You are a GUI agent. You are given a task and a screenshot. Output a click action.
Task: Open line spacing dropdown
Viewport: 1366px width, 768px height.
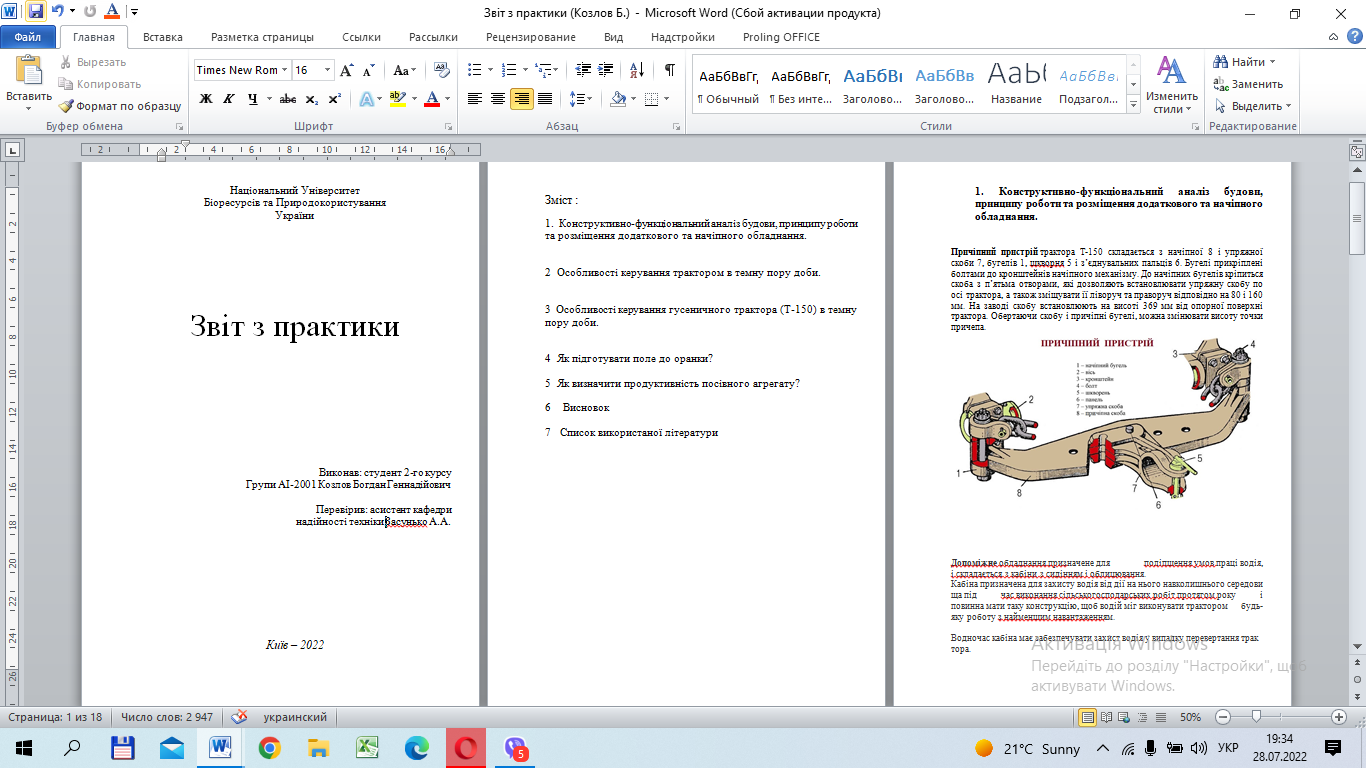tap(580, 99)
